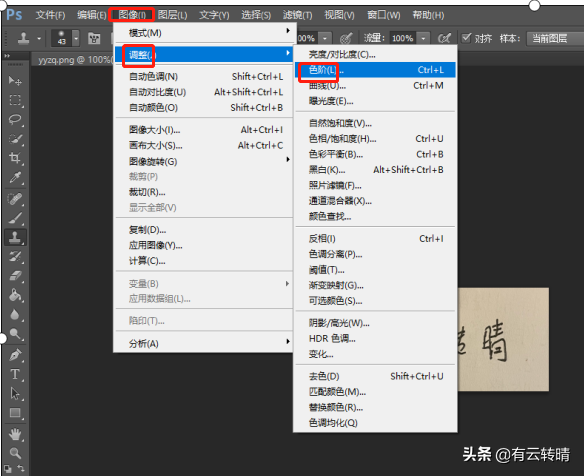This screenshot has width=584, height=476.
Task: Select the Eyedropper tool
Action: [15, 178]
